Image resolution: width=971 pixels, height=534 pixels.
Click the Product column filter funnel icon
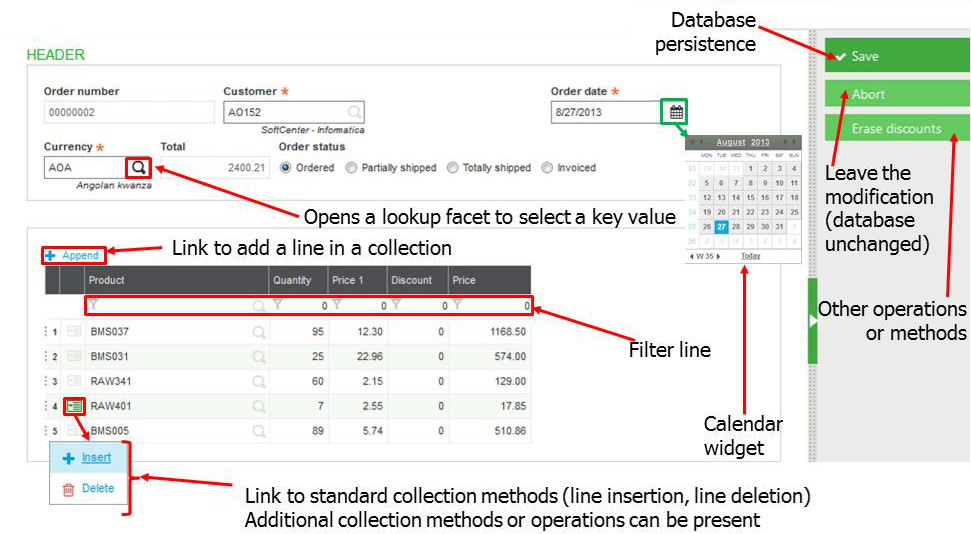click(94, 305)
